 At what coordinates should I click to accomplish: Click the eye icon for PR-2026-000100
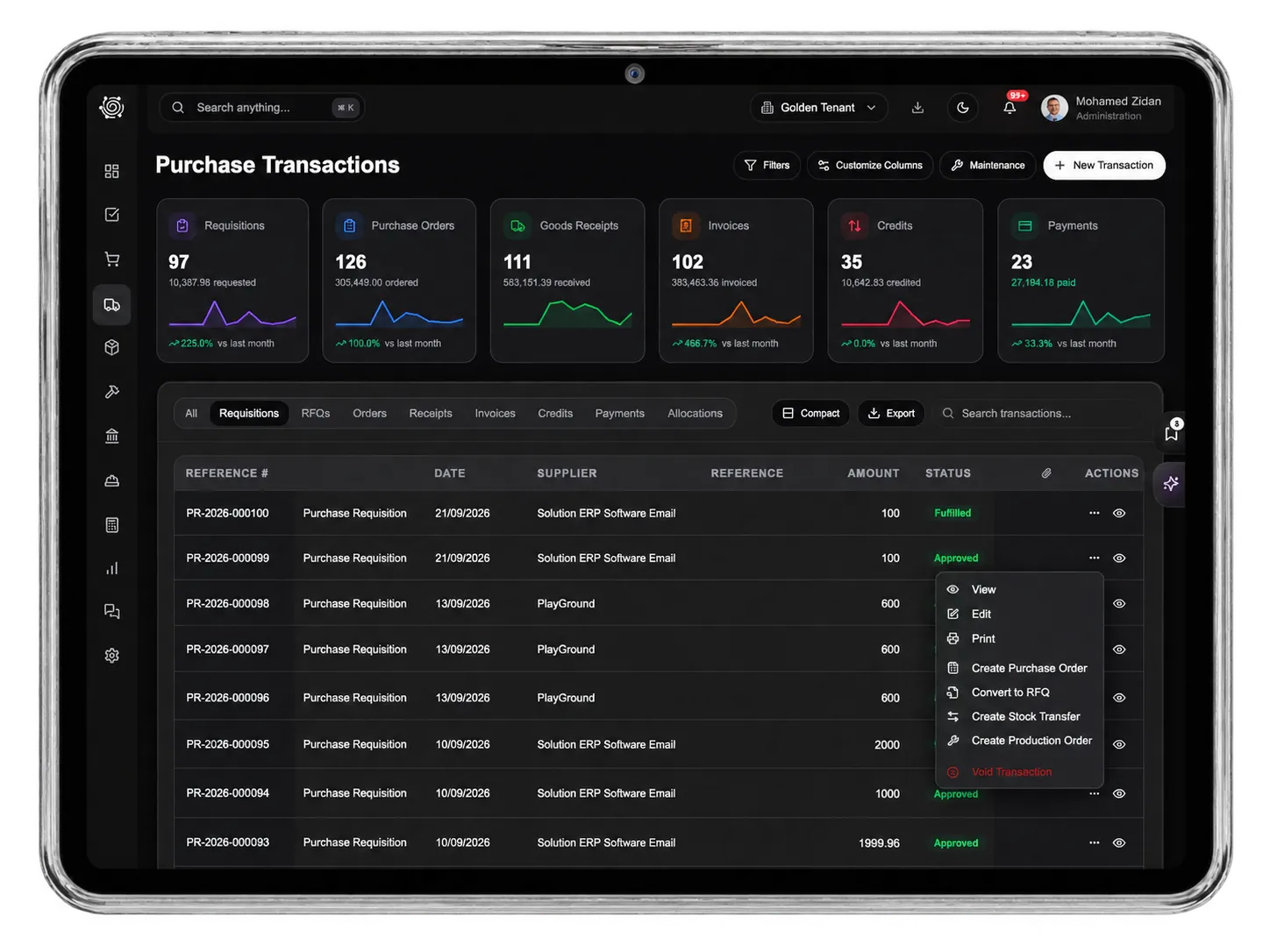[x=1119, y=514]
